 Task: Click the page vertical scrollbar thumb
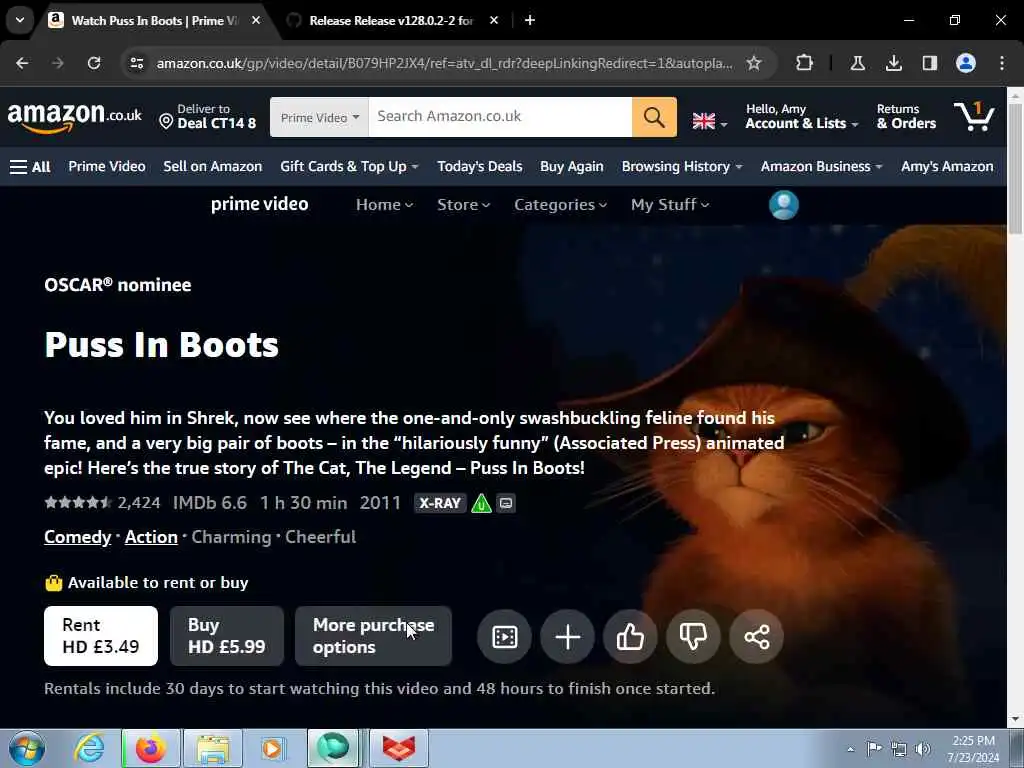pyautogui.click(x=1016, y=167)
